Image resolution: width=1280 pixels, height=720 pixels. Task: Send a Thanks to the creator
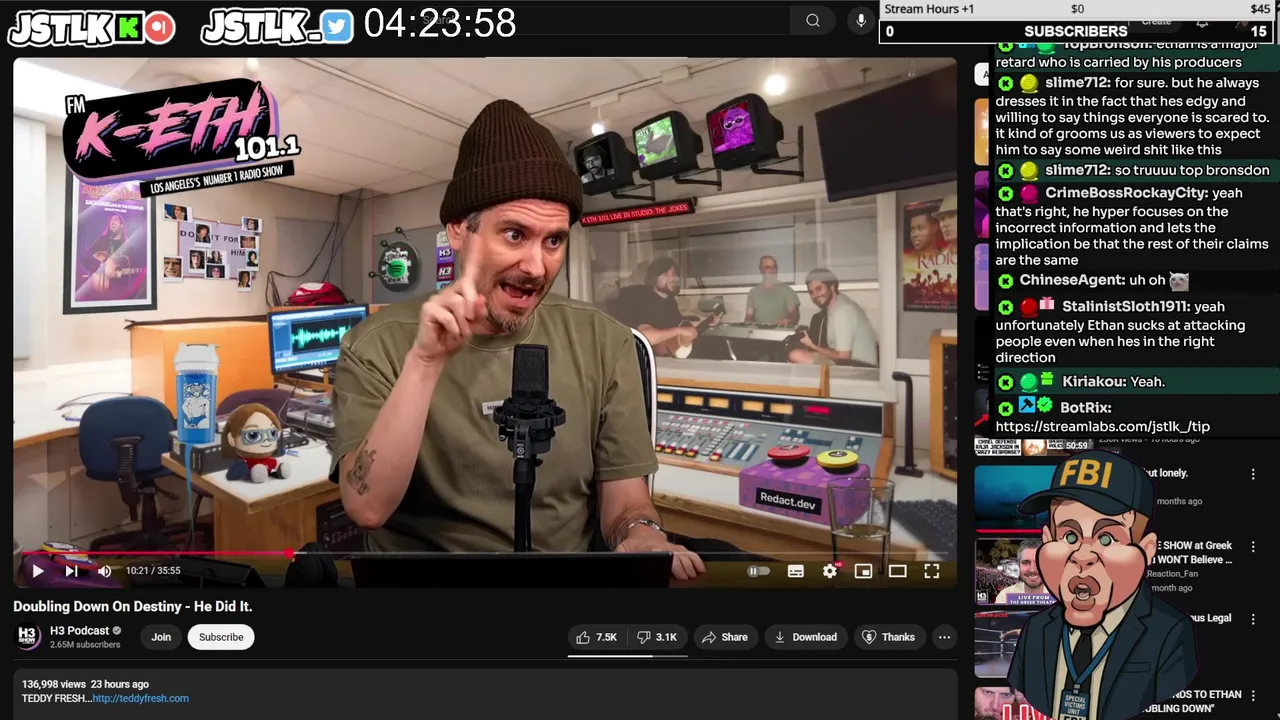click(x=888, y=637)
